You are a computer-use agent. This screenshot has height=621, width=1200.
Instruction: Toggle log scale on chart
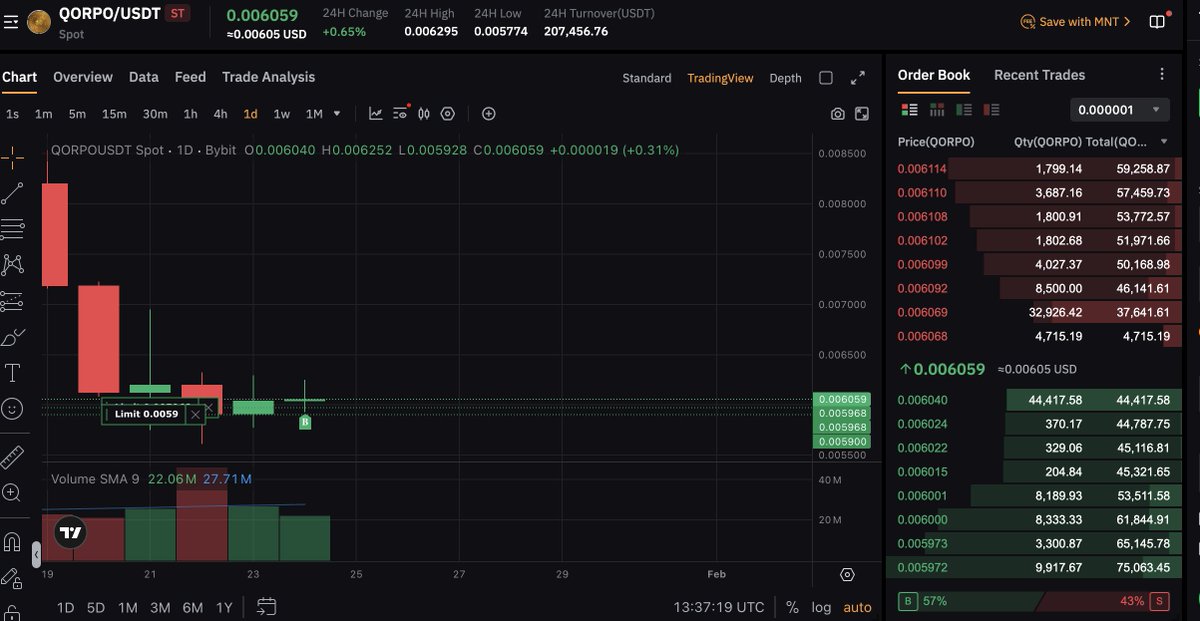(821, 607)
